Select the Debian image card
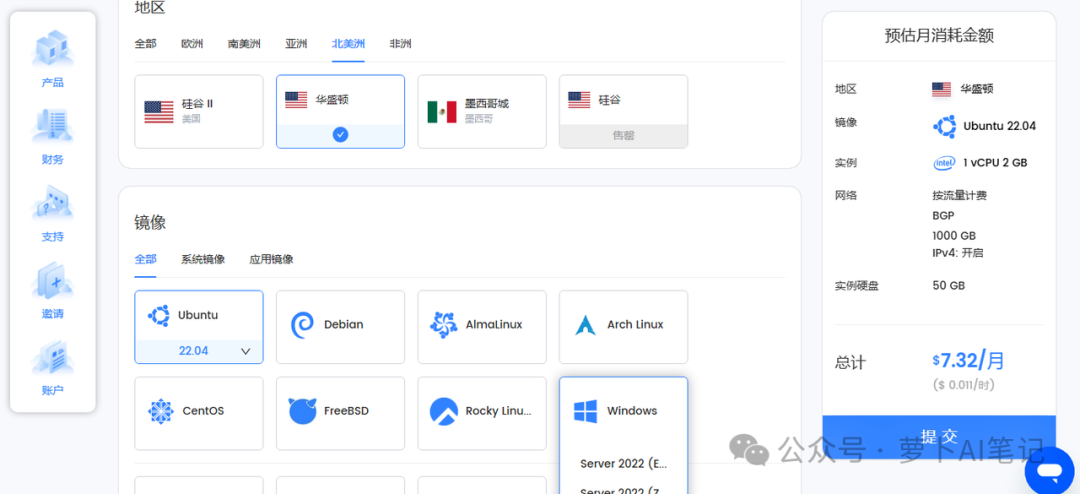 coord(340,327)
